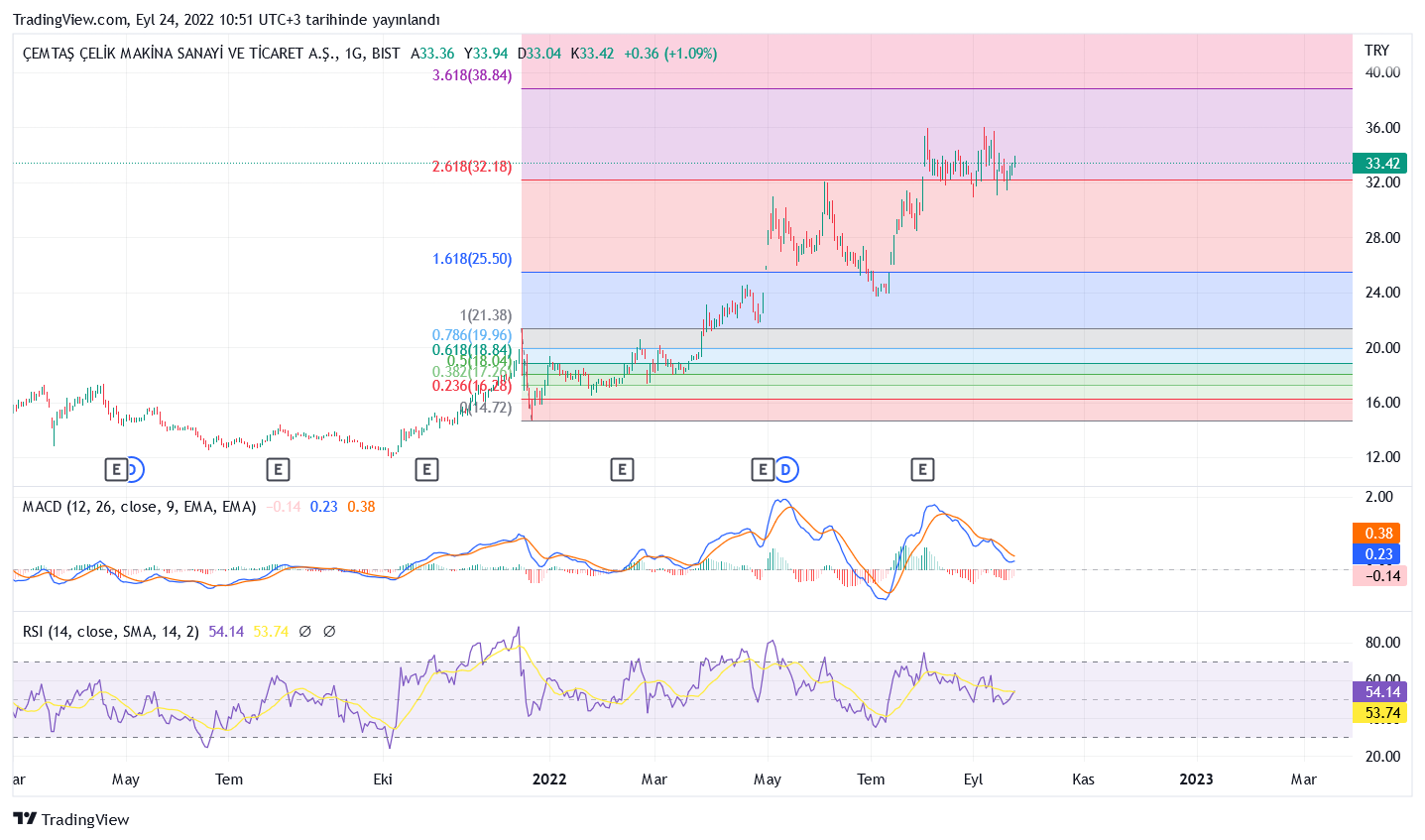Image resolution: width=1425 pixels, height=840 pixels.
Task: Click the RSI legend value 54.14 in purple
Action: tap(226, 632)
